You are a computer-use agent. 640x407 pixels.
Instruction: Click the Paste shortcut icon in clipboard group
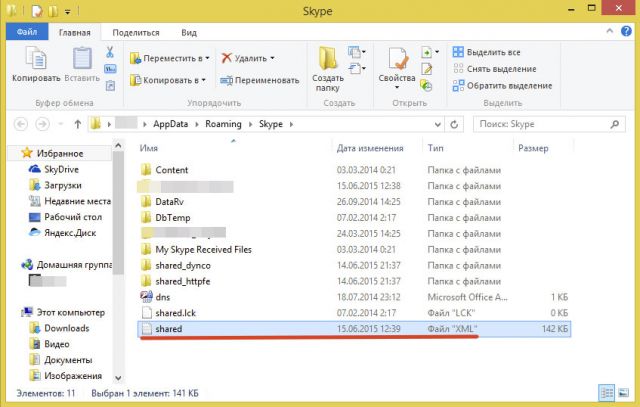(x=110, y=85)
